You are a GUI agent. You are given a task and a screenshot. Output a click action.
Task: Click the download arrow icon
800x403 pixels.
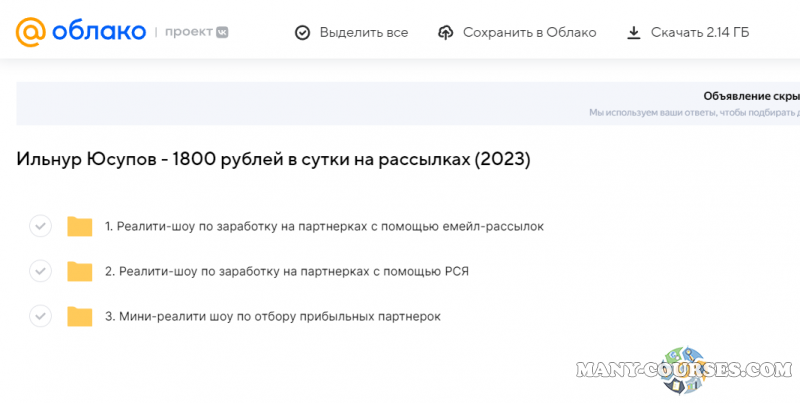tap(633, 33)
